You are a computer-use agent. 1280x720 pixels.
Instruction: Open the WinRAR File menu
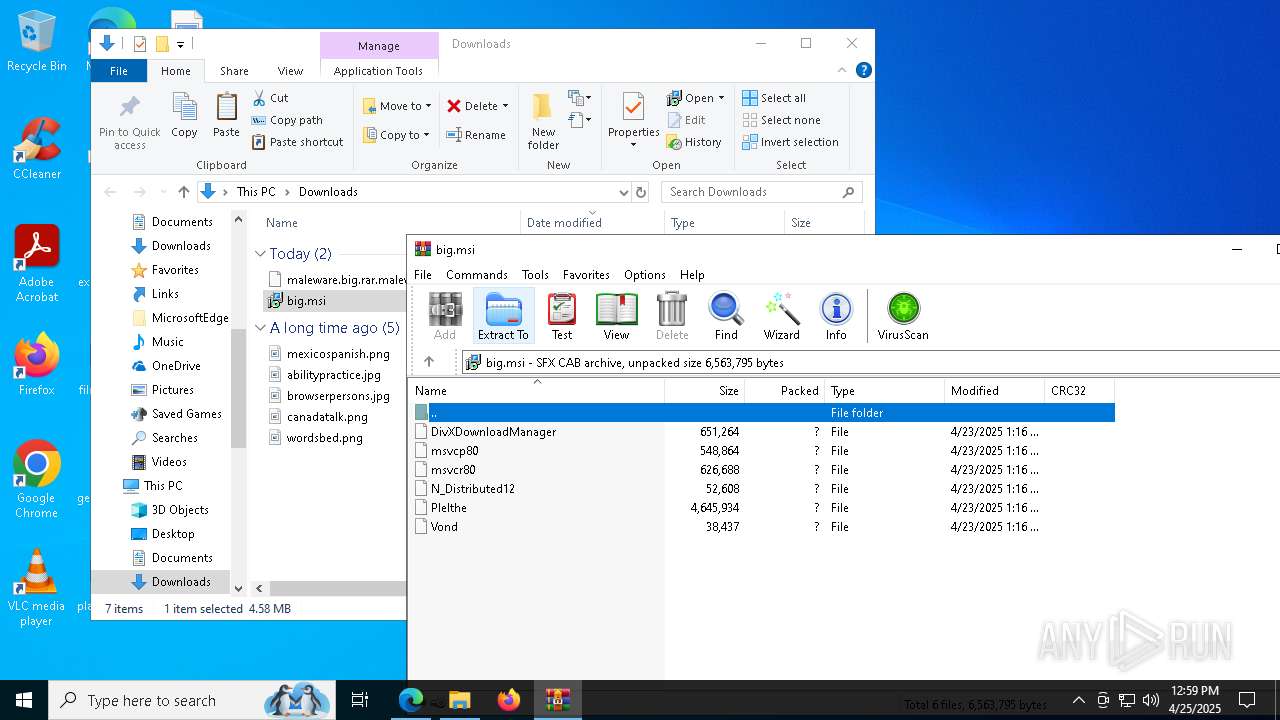(x=423, y=274)
